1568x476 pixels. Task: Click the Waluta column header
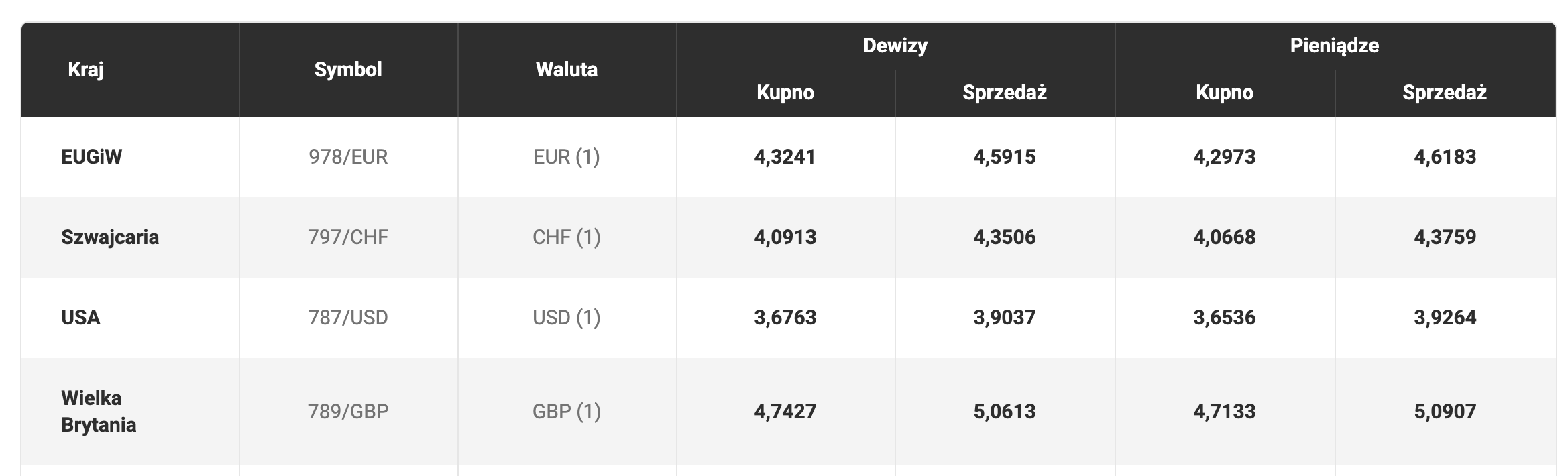567,69
